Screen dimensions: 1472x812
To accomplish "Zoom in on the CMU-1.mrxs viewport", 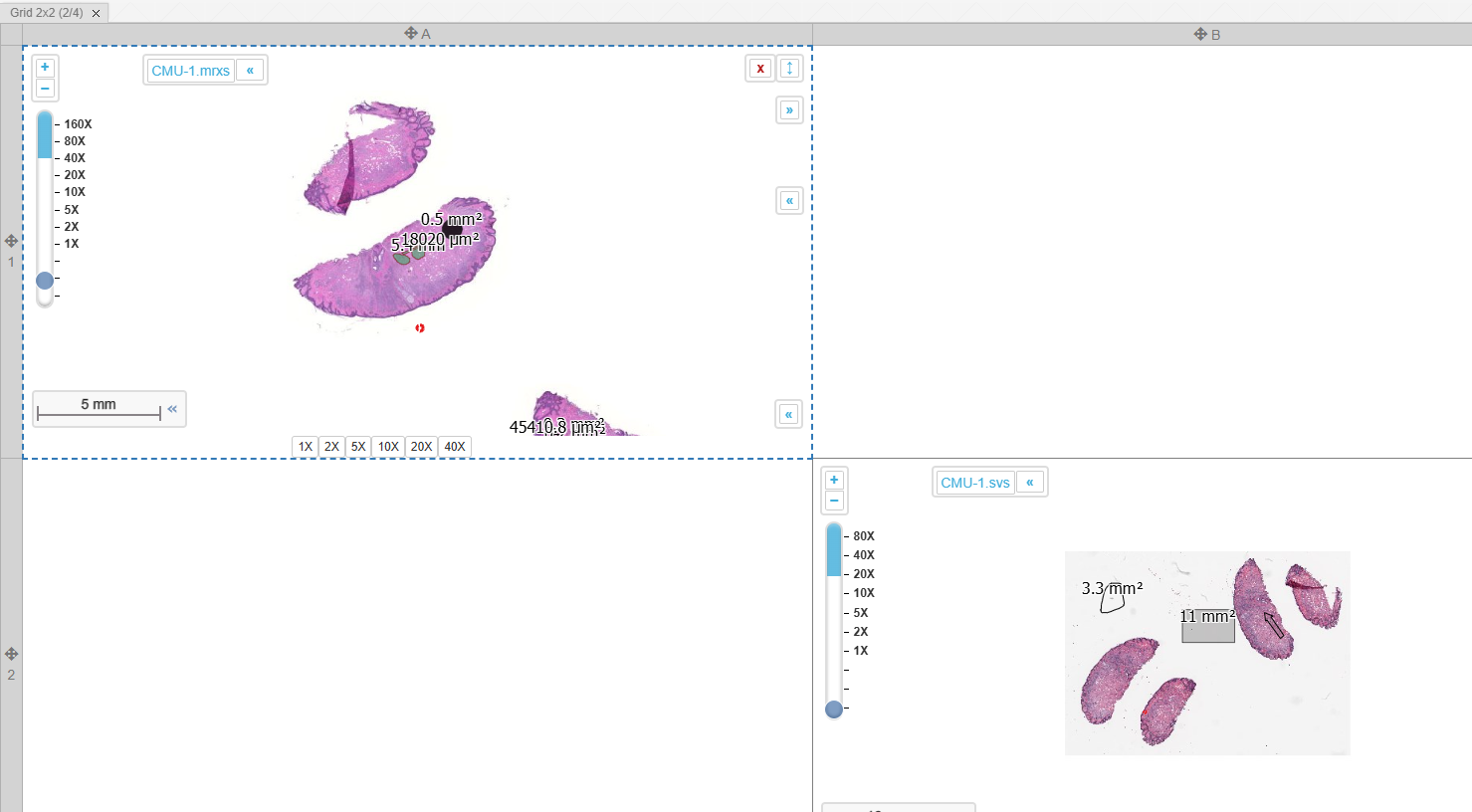I will tap(45, 68).
